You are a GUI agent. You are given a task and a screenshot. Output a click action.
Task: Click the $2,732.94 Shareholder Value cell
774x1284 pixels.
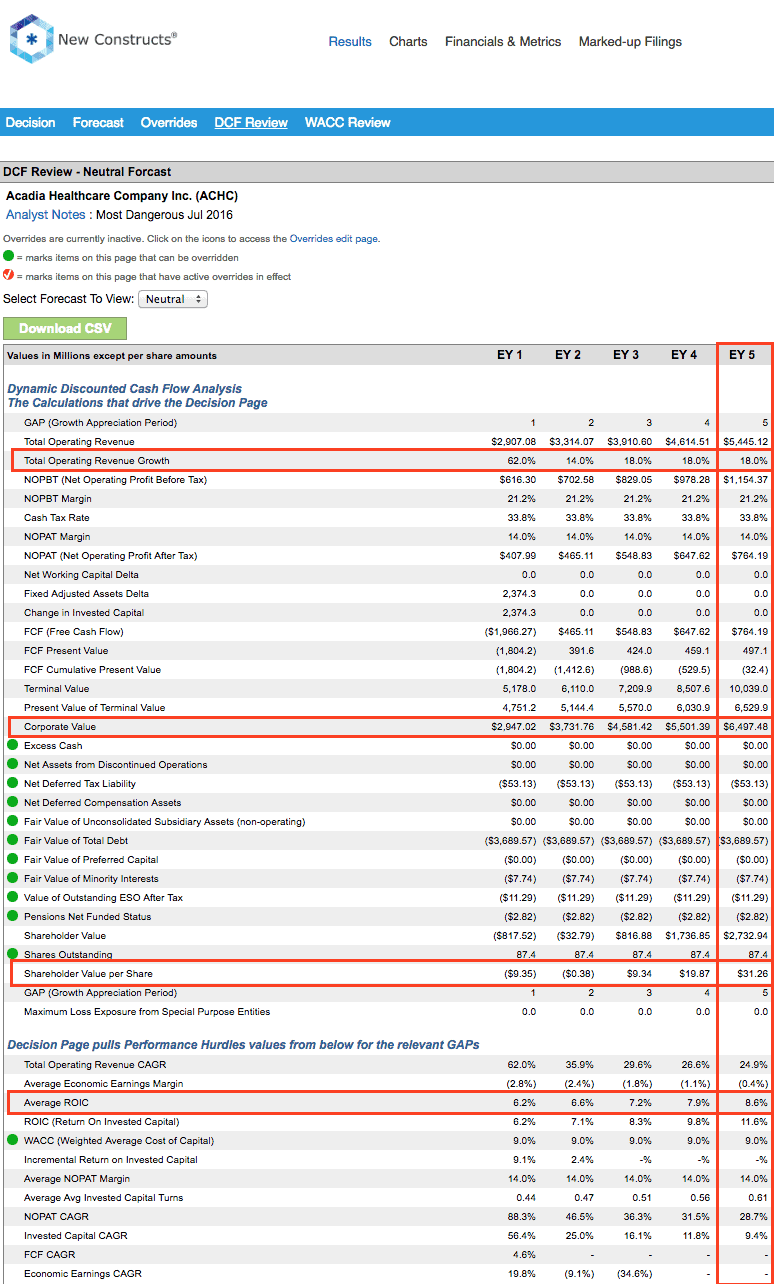(745, 936)
